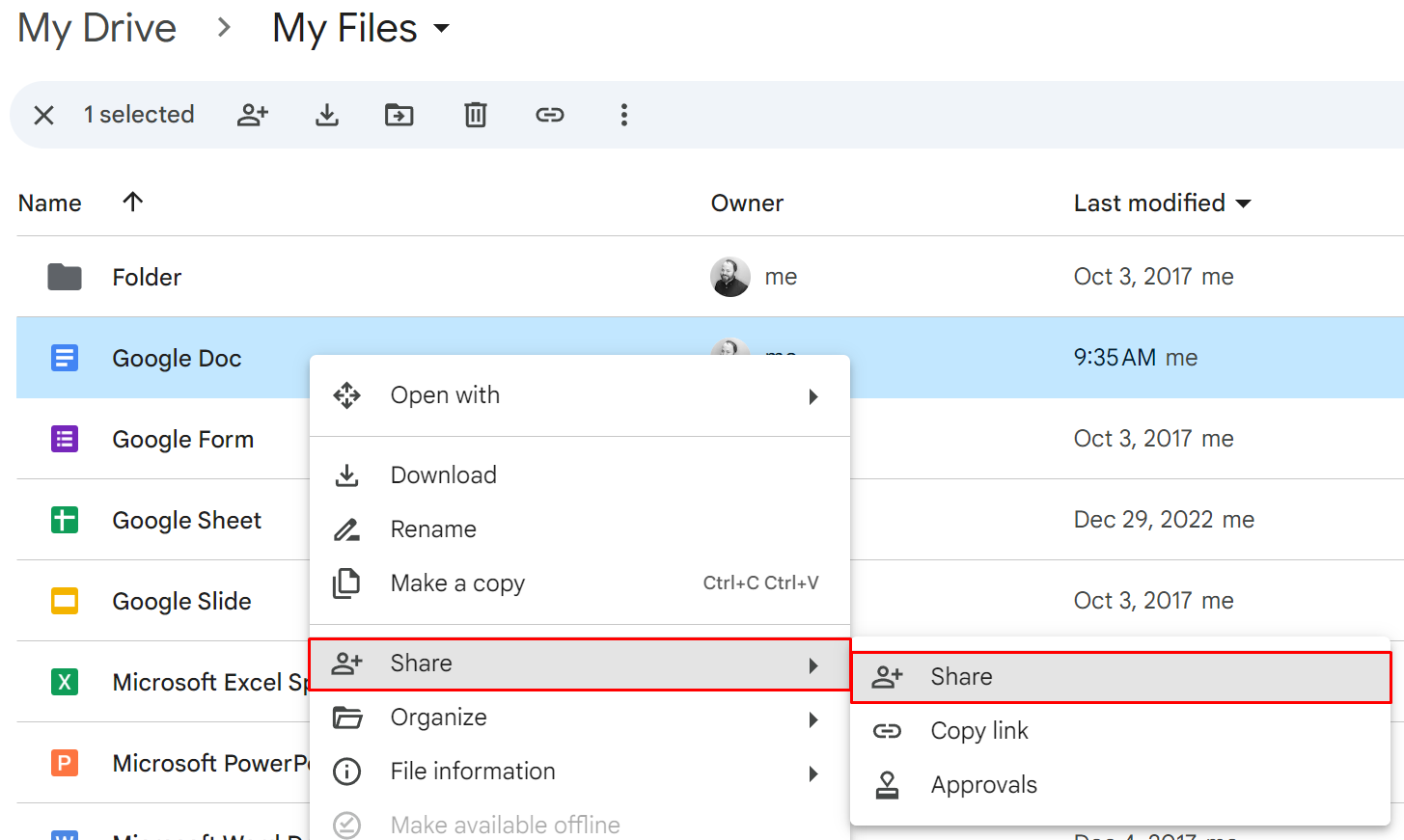Screen dimensions: 1404x840
Task: Click the Download arrow icon in the context menu
Action: click(x=346, y=475)
